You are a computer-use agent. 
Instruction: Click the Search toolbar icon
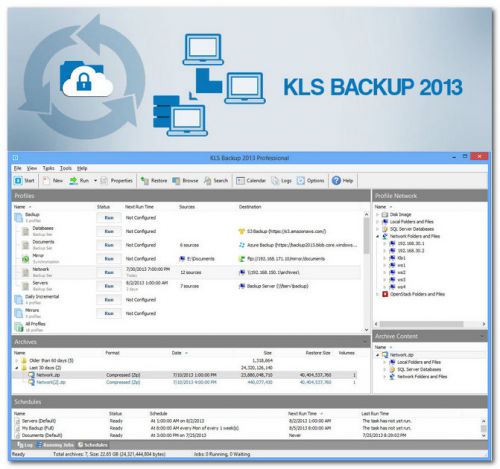[x=207, y=180]
